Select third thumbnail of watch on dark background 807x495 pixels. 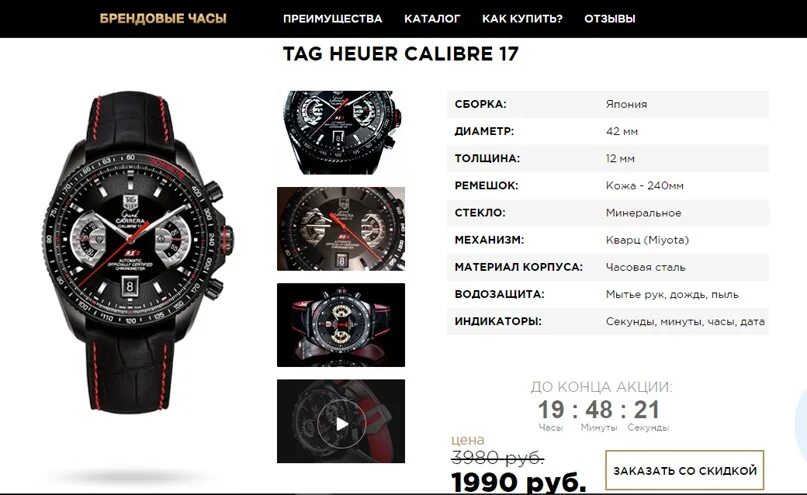tap(341, 325)
